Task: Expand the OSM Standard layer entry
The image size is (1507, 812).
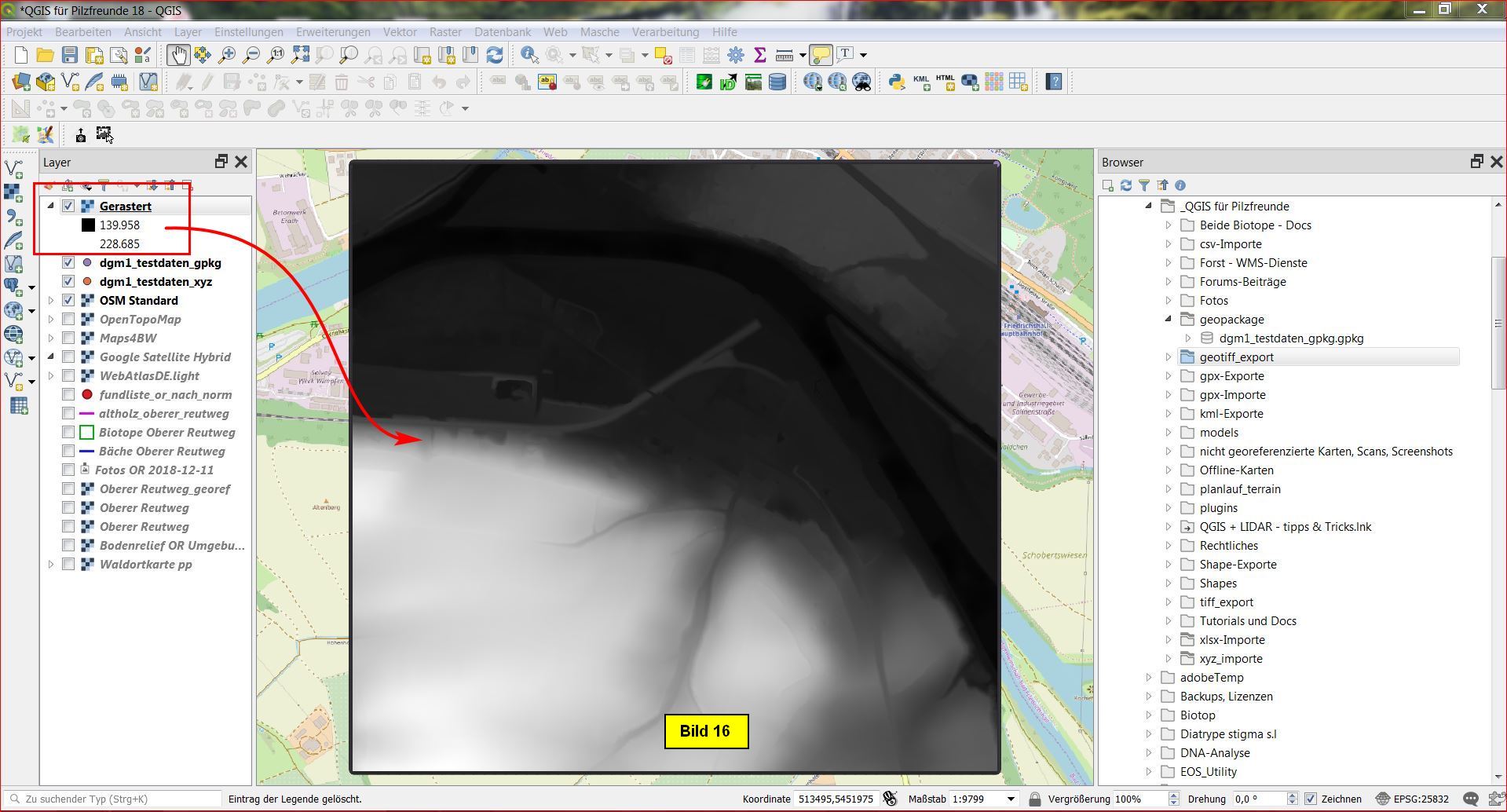Action: point(51,301)
